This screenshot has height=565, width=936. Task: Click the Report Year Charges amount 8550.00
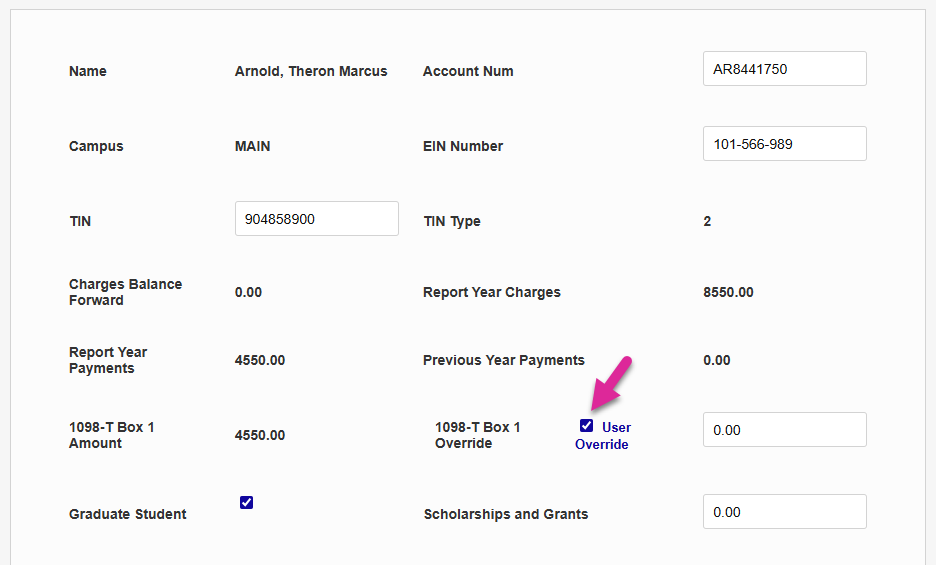[729, 292]
